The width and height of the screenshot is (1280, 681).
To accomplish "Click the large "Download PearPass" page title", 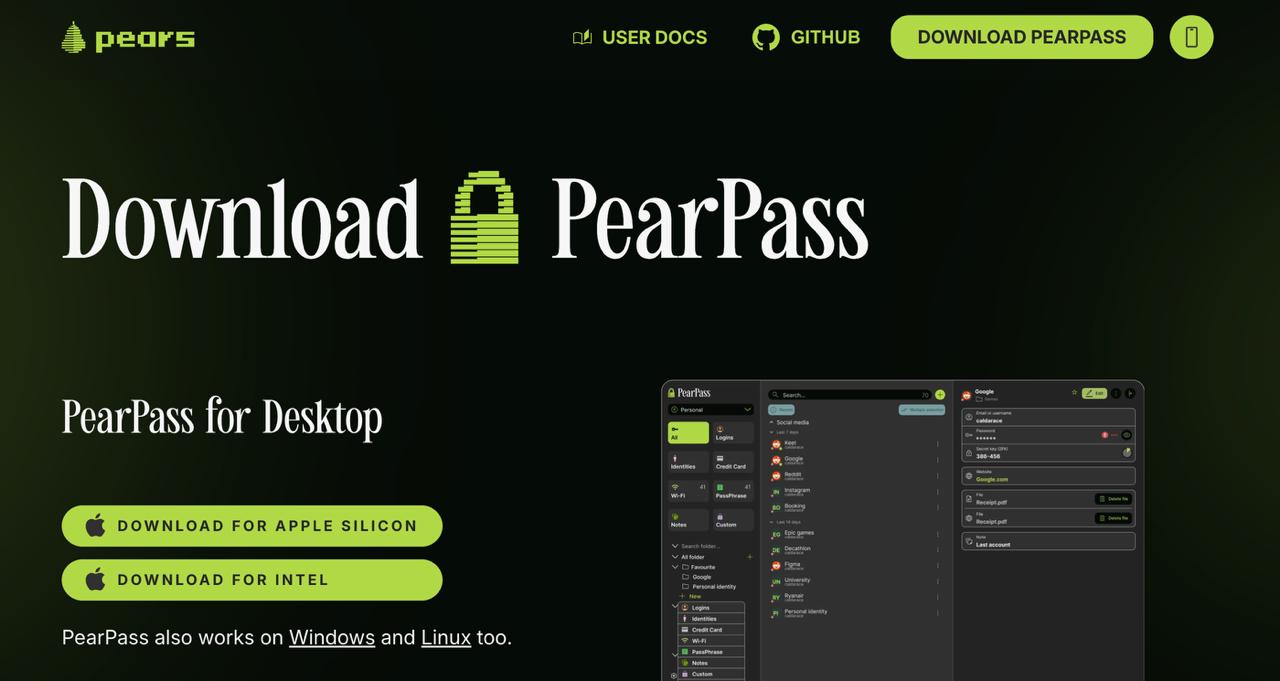I will tap(465, 218).
